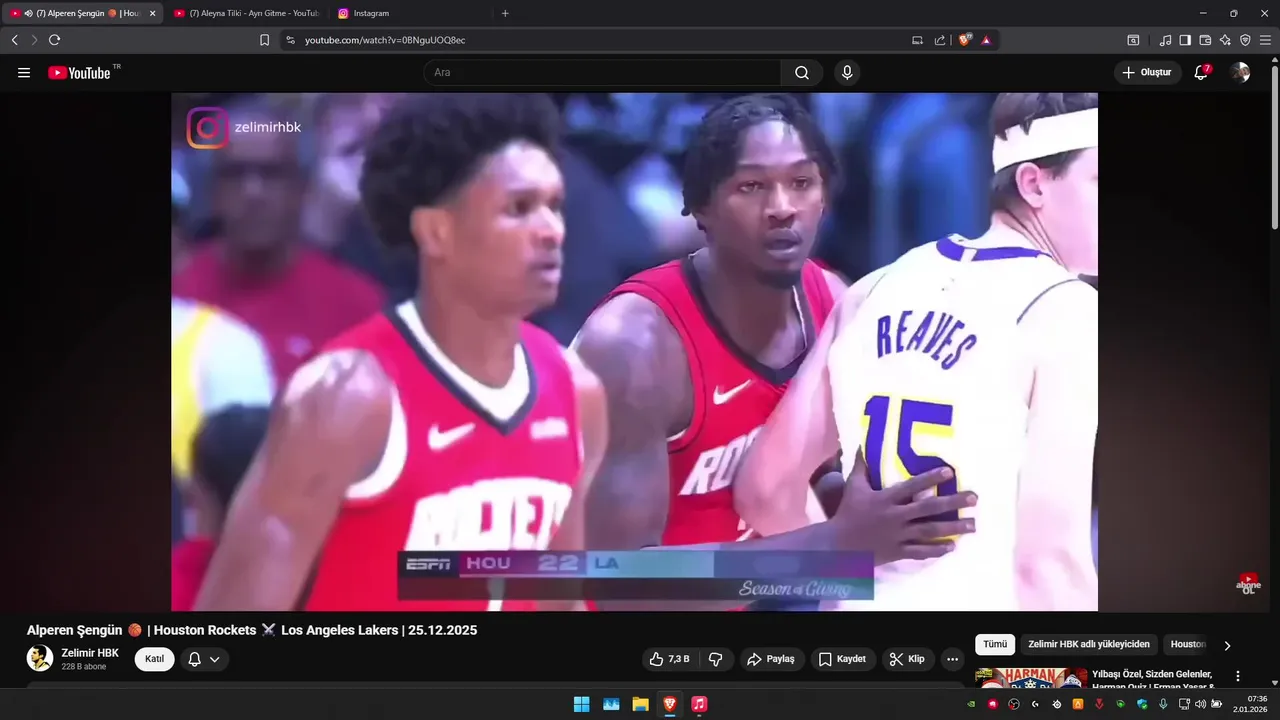This screenshot has height=720, width=1280.
Task: Click the install app icon in address bar
Action: pos(918,40)
